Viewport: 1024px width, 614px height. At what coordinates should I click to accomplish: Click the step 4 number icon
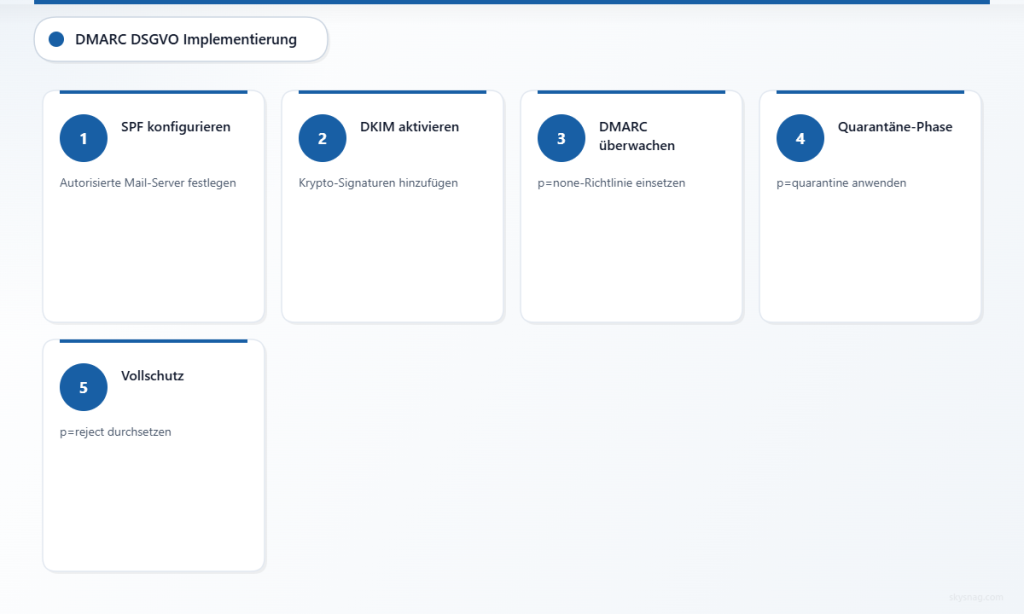tap(800, 138)
